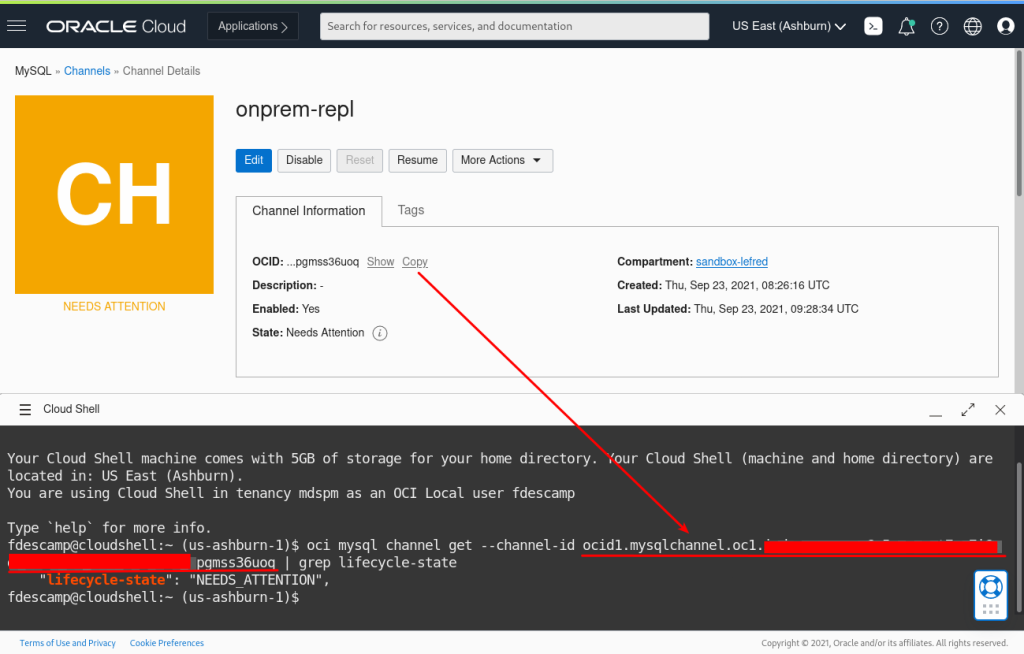Click the Resume button
The image size is (1024, 654).
[x=417, y=161]
